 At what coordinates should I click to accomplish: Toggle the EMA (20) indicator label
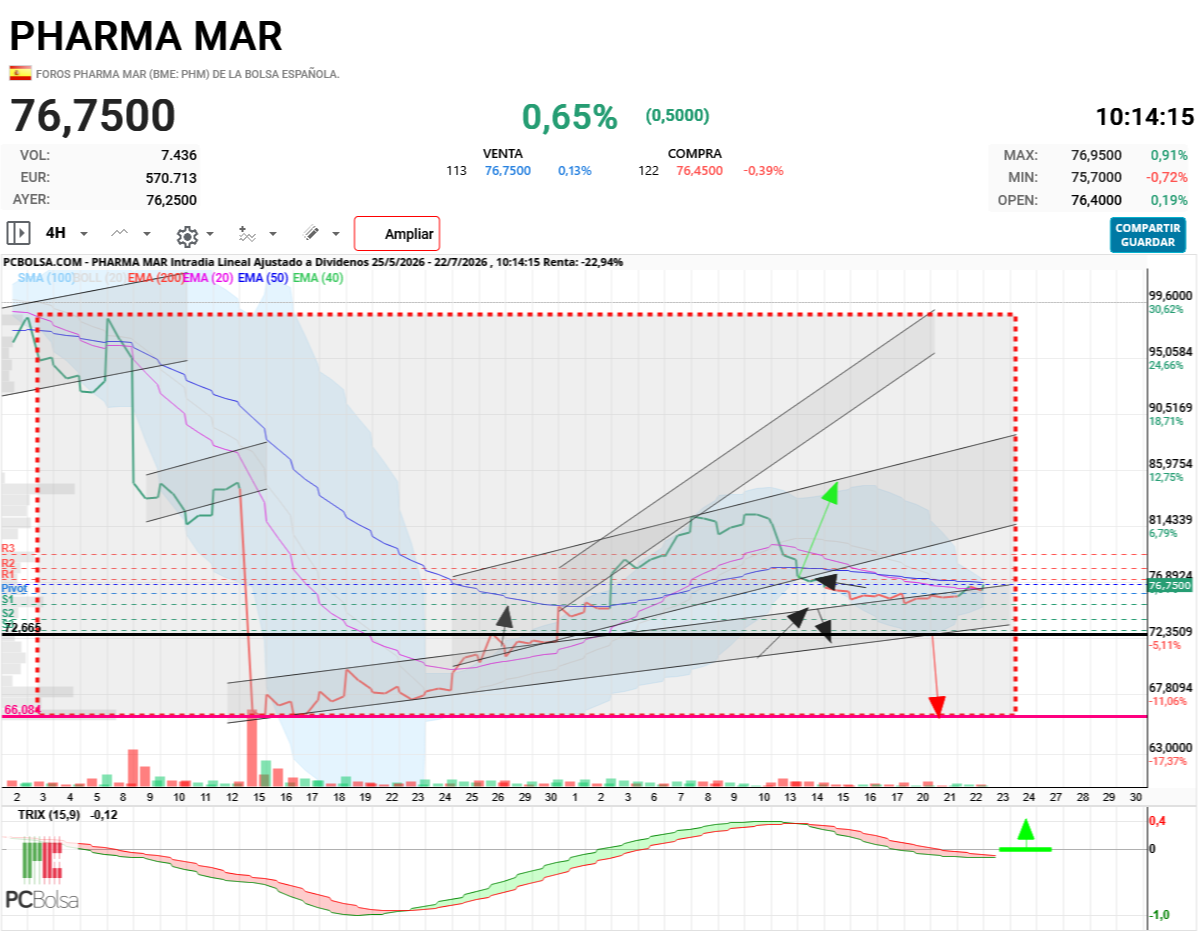click(209, 278)
